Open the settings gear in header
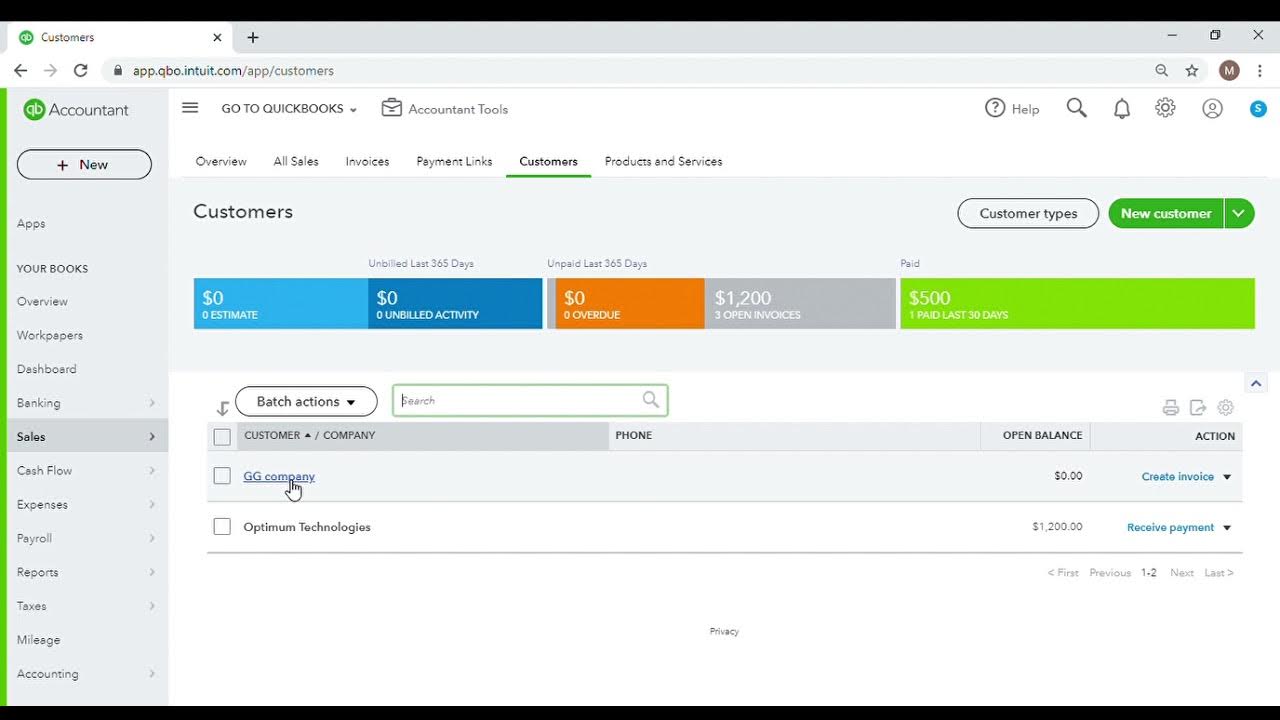 [1165, 108]
